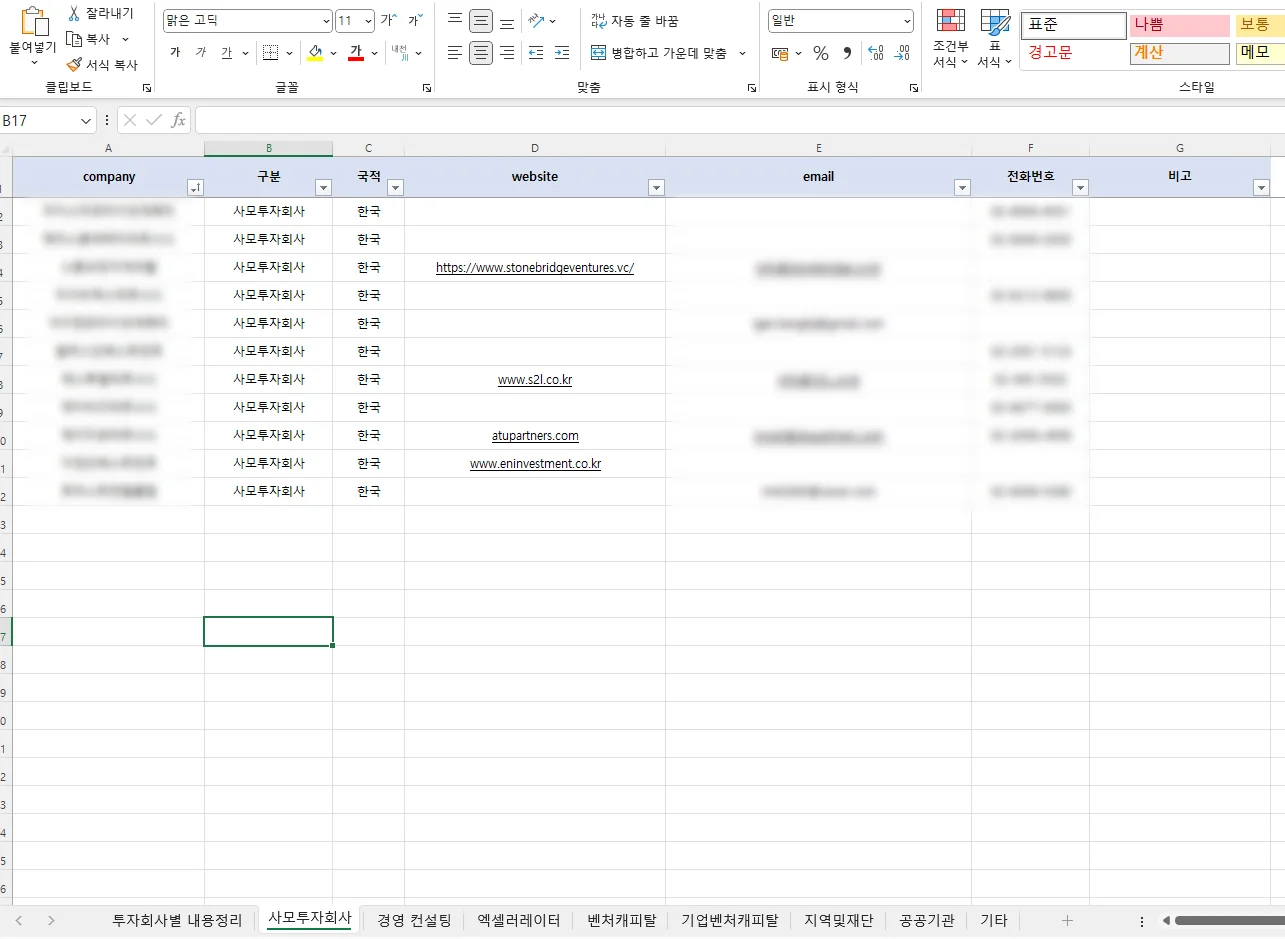The height and width of the screenshot is (939, 1285).
Task: Select the 계산 cell style
Action: 1179,53
